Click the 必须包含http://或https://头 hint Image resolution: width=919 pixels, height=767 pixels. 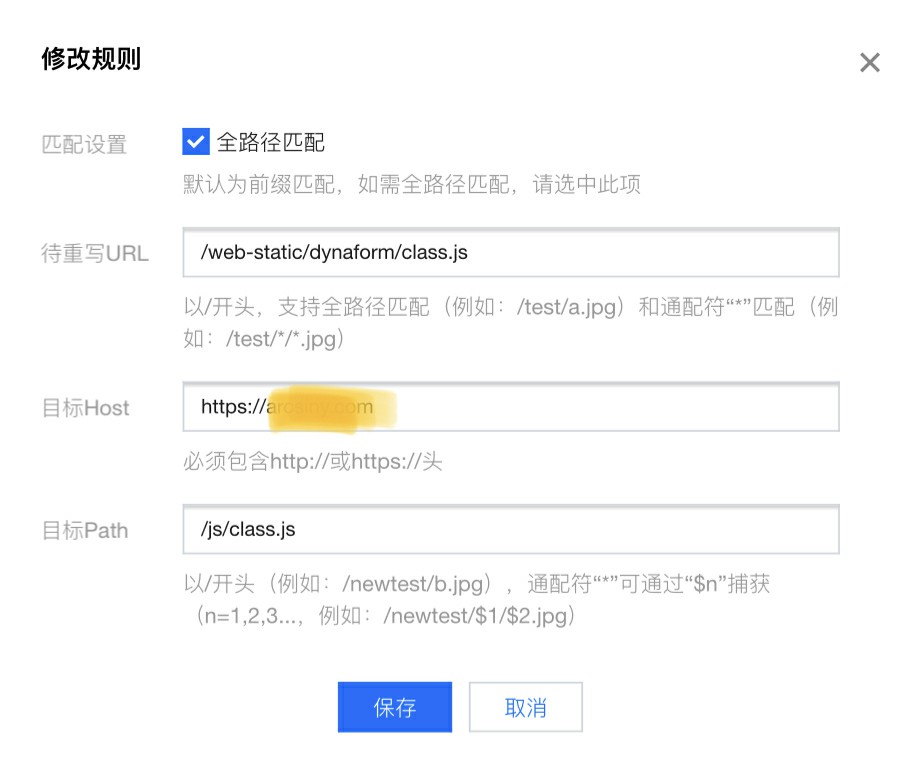(x=312, y=461)
